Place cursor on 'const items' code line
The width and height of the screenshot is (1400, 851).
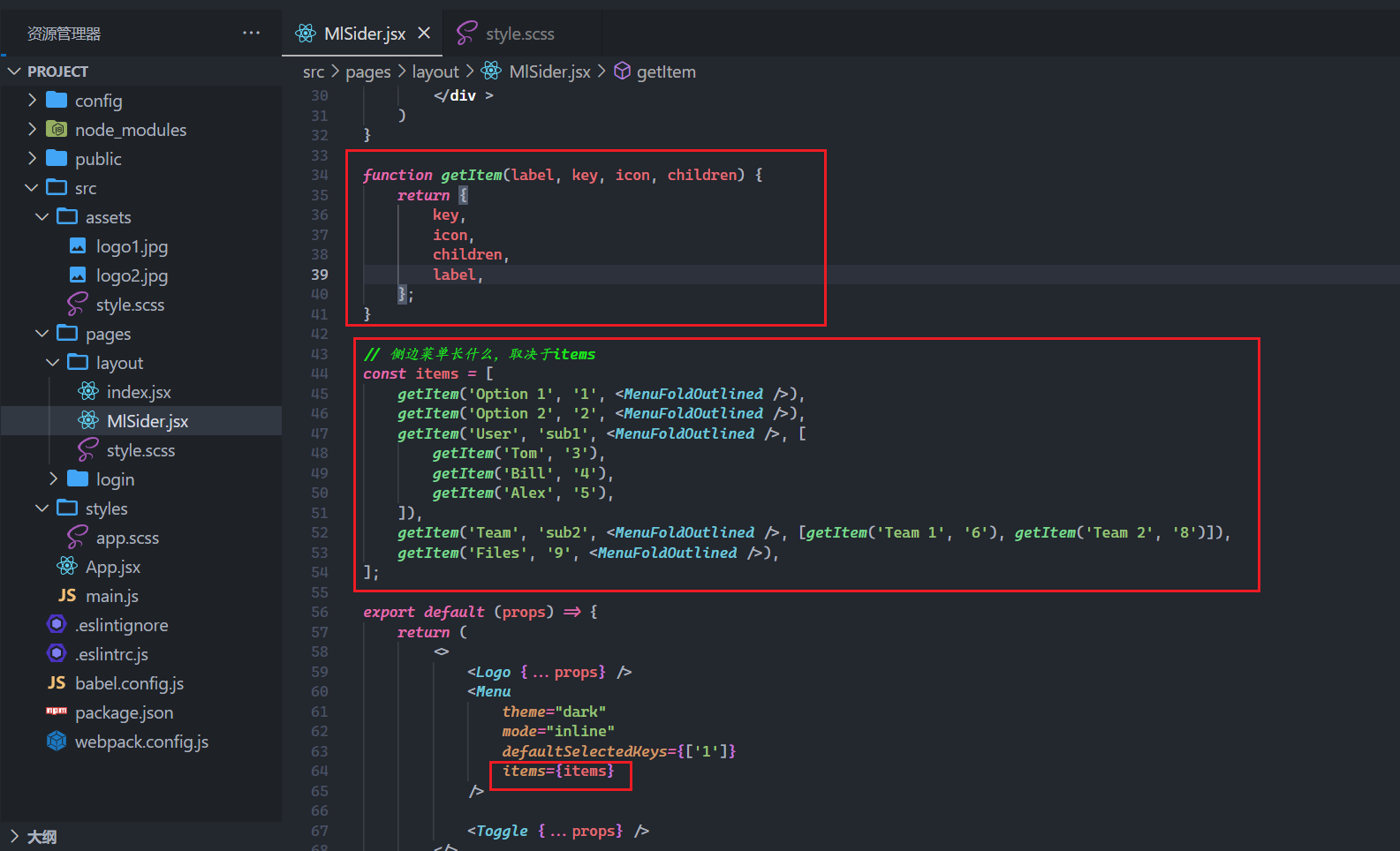[428, 373]
